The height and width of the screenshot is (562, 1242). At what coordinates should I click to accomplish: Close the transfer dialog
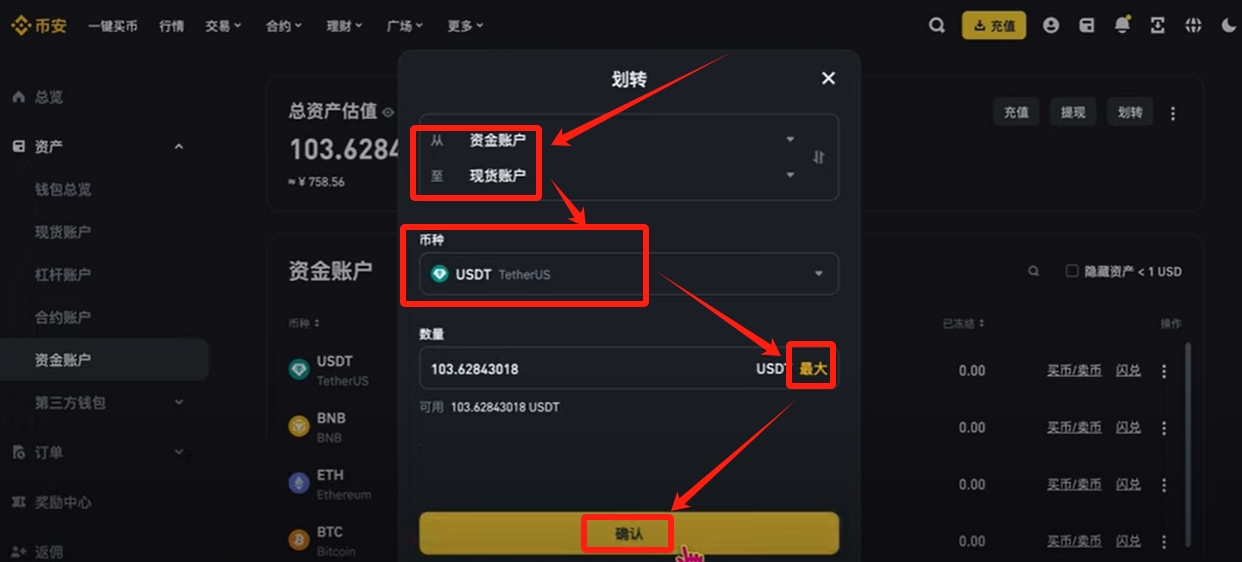(x=828, y=78)
